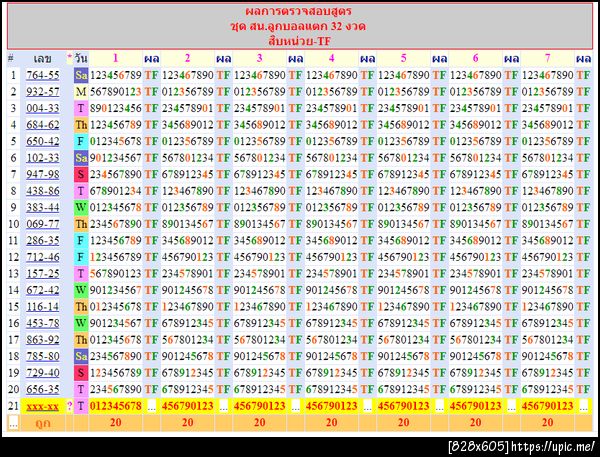Open the 102-33 number link
Image resolution: width=600 pixels, height=457 pixels.
click(x=42, y=158)
